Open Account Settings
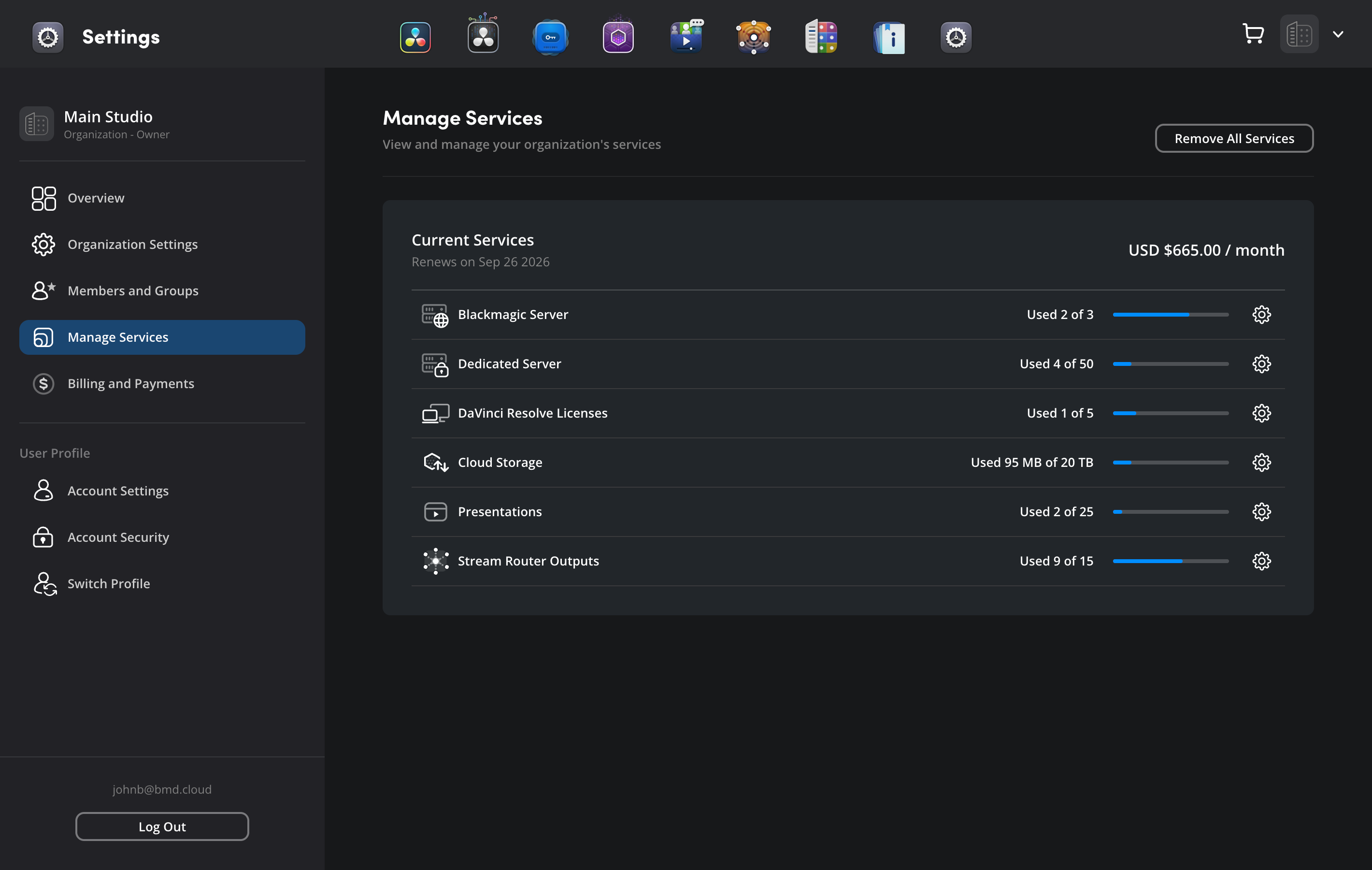Viewport: 1372px width, 870px height. click(162, 491)
